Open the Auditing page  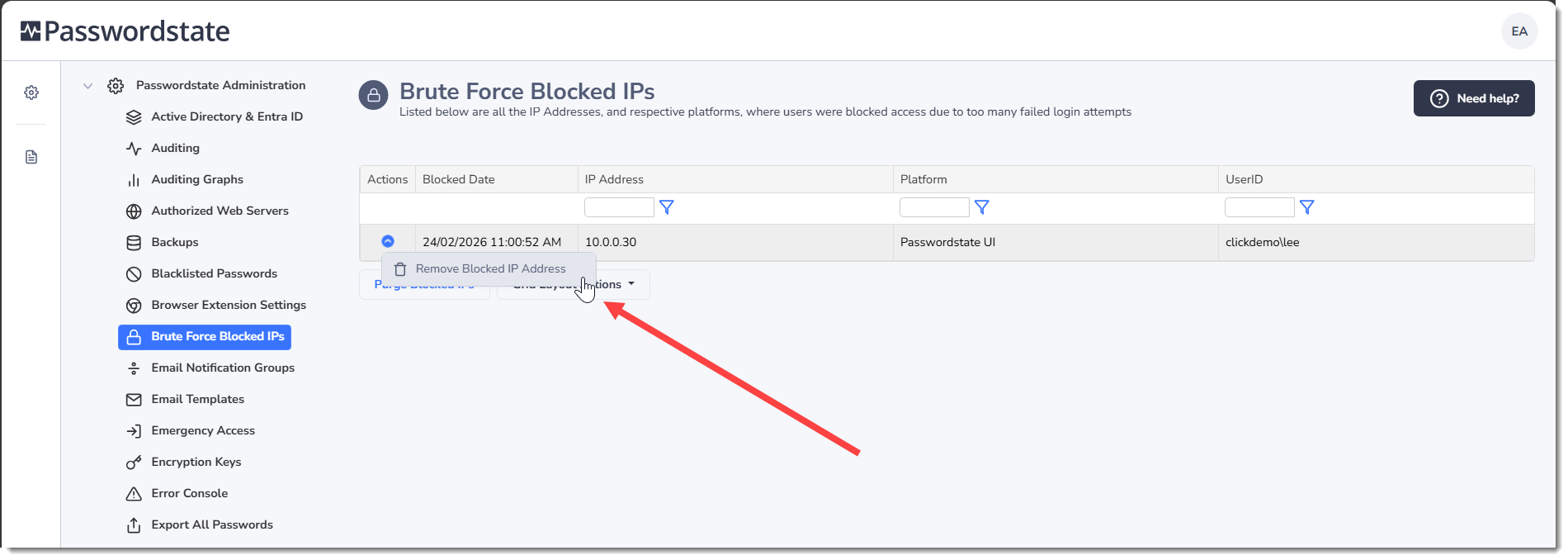click(x=175, y=148)
